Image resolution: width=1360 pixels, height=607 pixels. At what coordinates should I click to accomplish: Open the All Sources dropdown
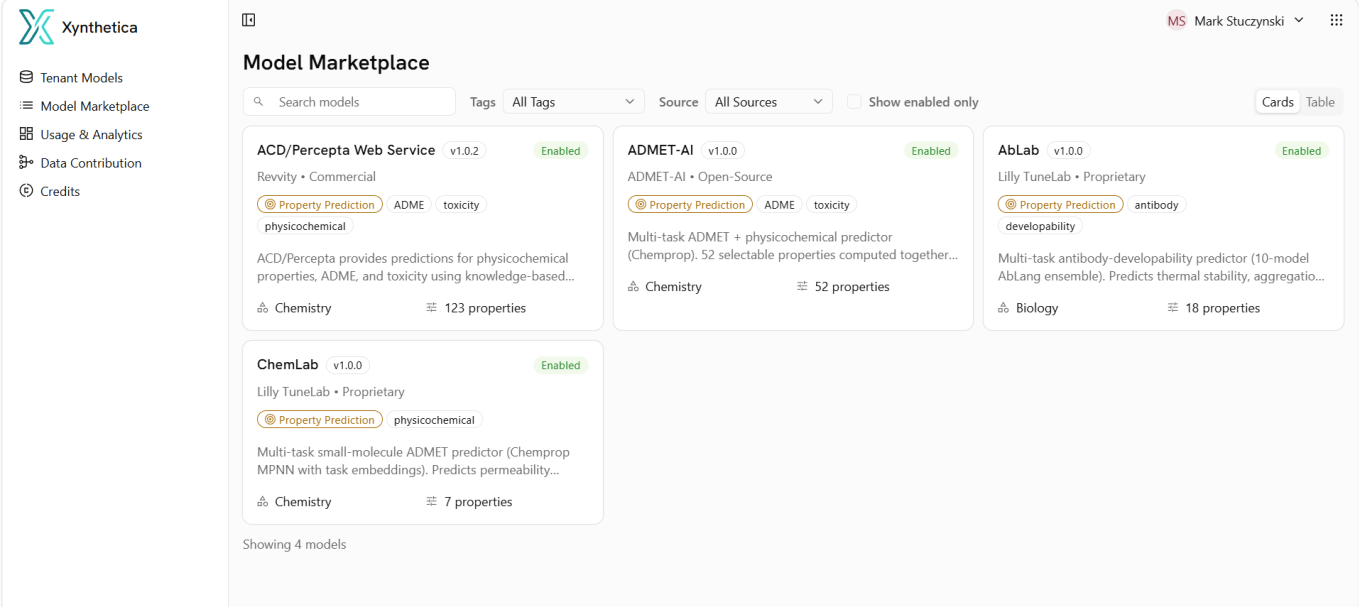(769, 102)
